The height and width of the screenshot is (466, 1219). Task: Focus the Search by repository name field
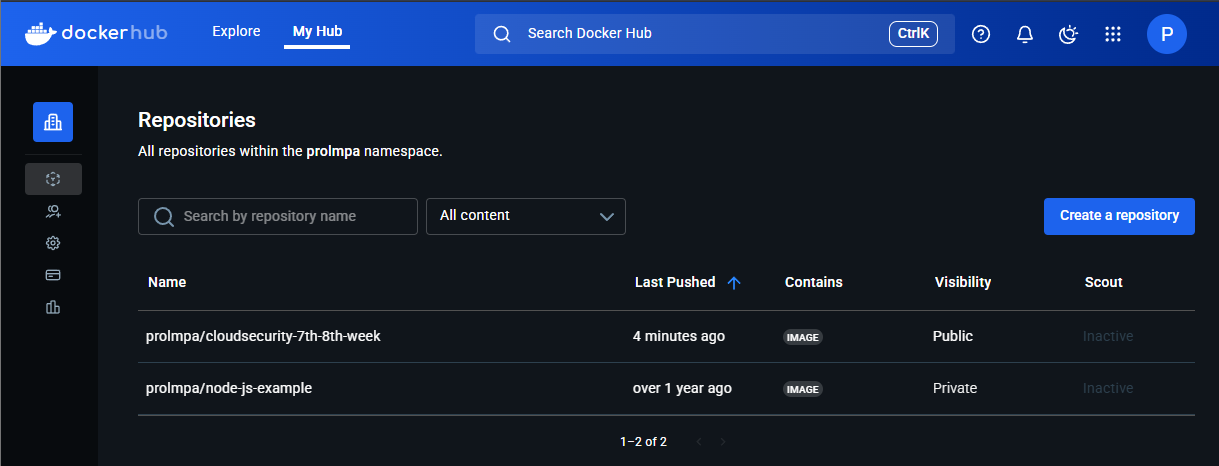point(278,216)
